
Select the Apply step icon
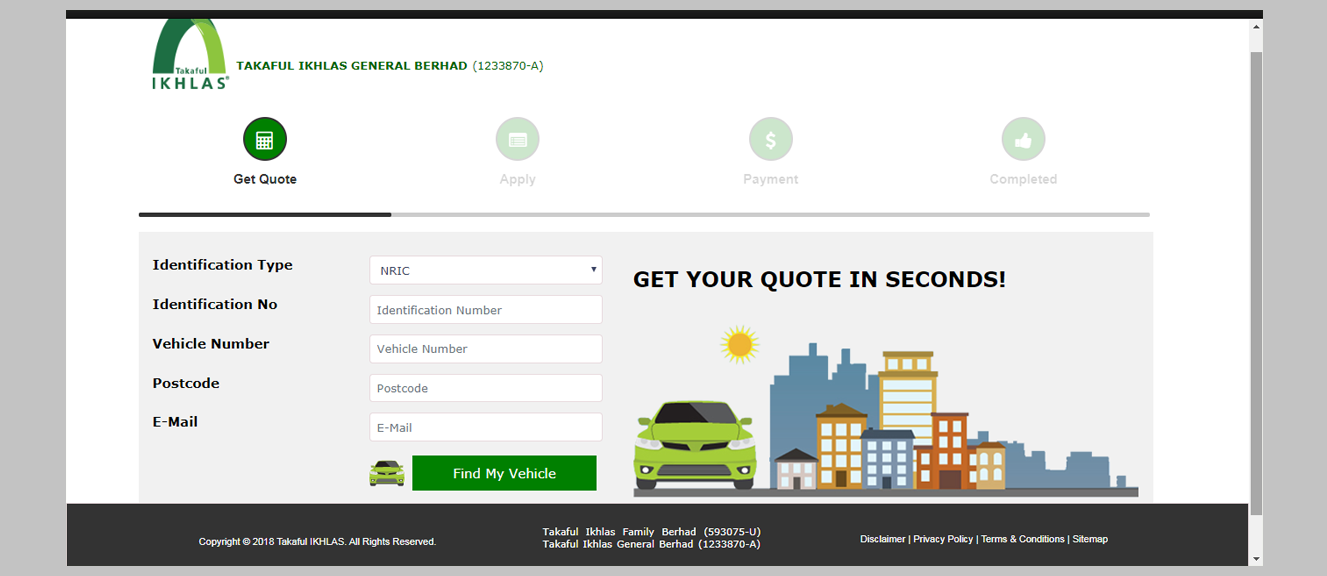(517, 139)
